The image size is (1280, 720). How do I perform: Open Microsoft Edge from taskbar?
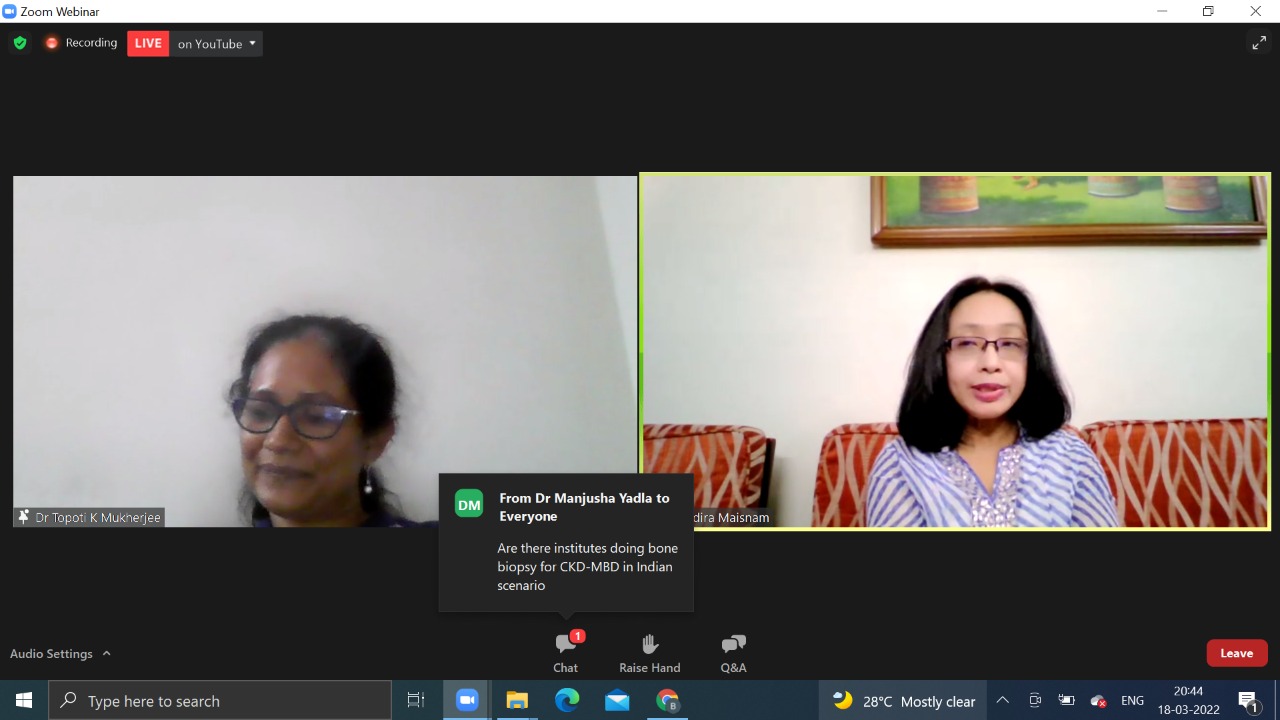point(567,701)
